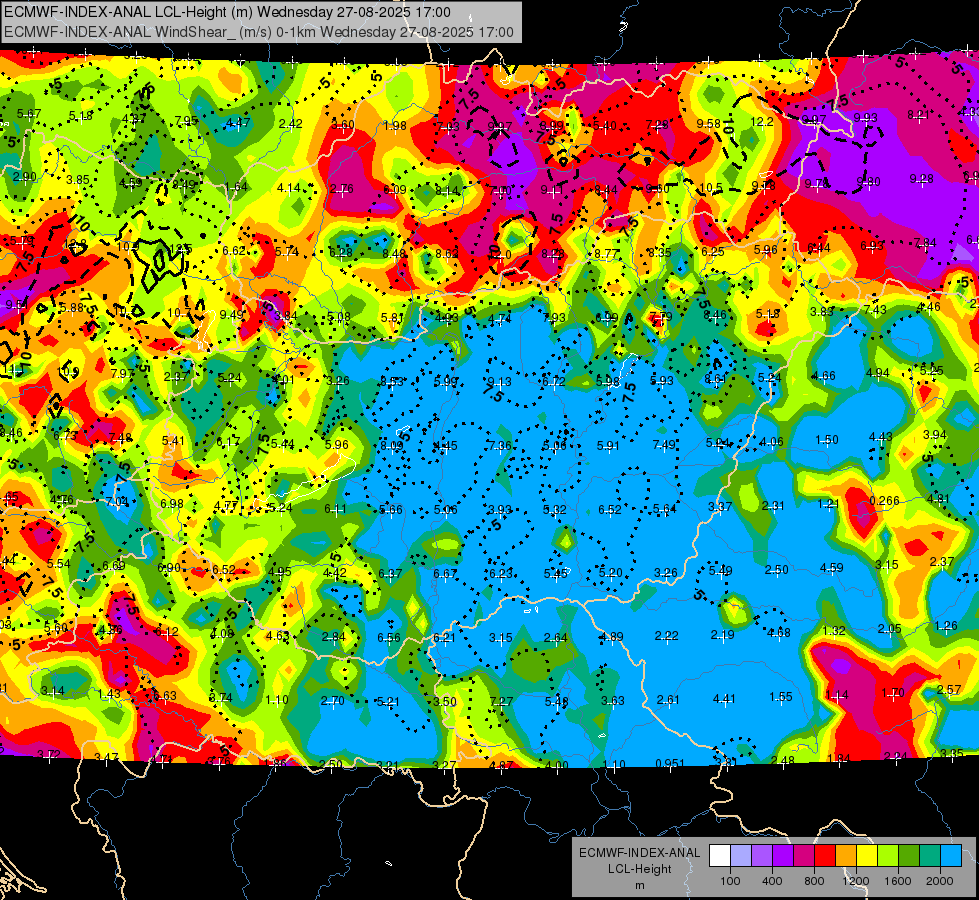This screenshot has width=979, height=900.
Task: Click the 5.93 grid point value
Action: point(662,380)
